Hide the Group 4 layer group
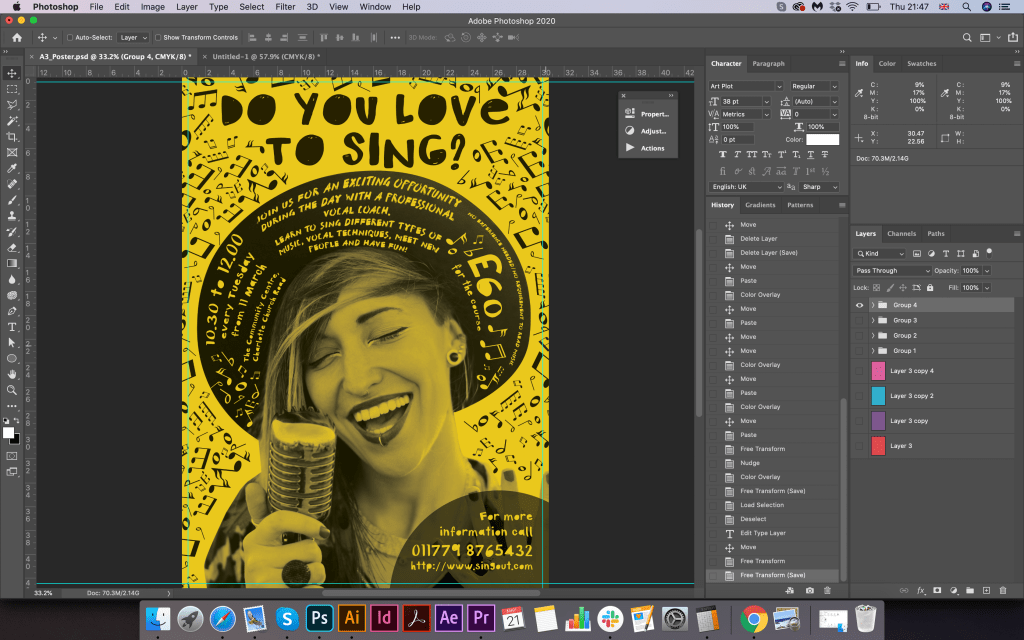Viewport: 1024px width, 640px height. [859, 305]
